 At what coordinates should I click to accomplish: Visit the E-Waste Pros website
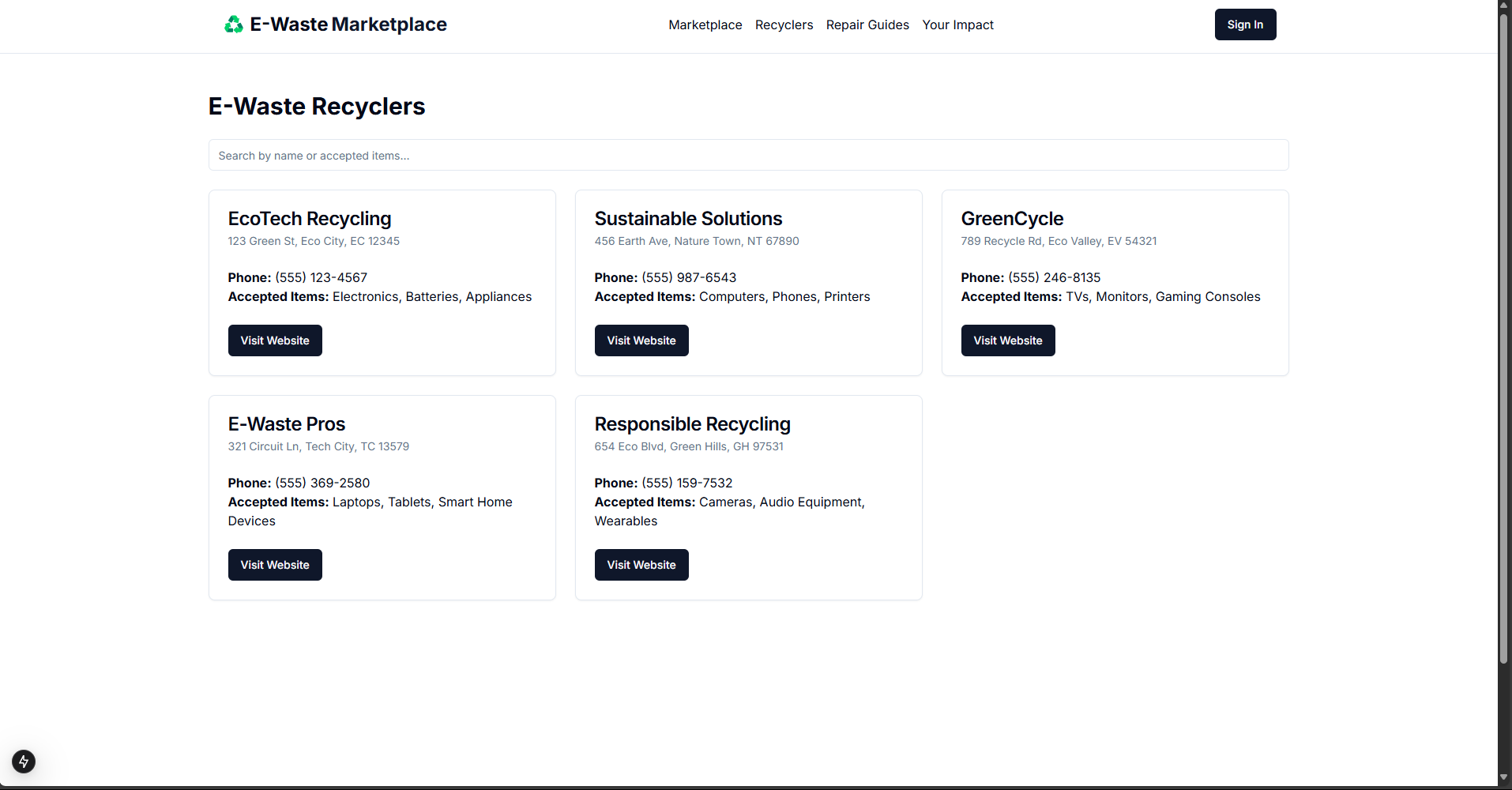(x=274, y=564)
